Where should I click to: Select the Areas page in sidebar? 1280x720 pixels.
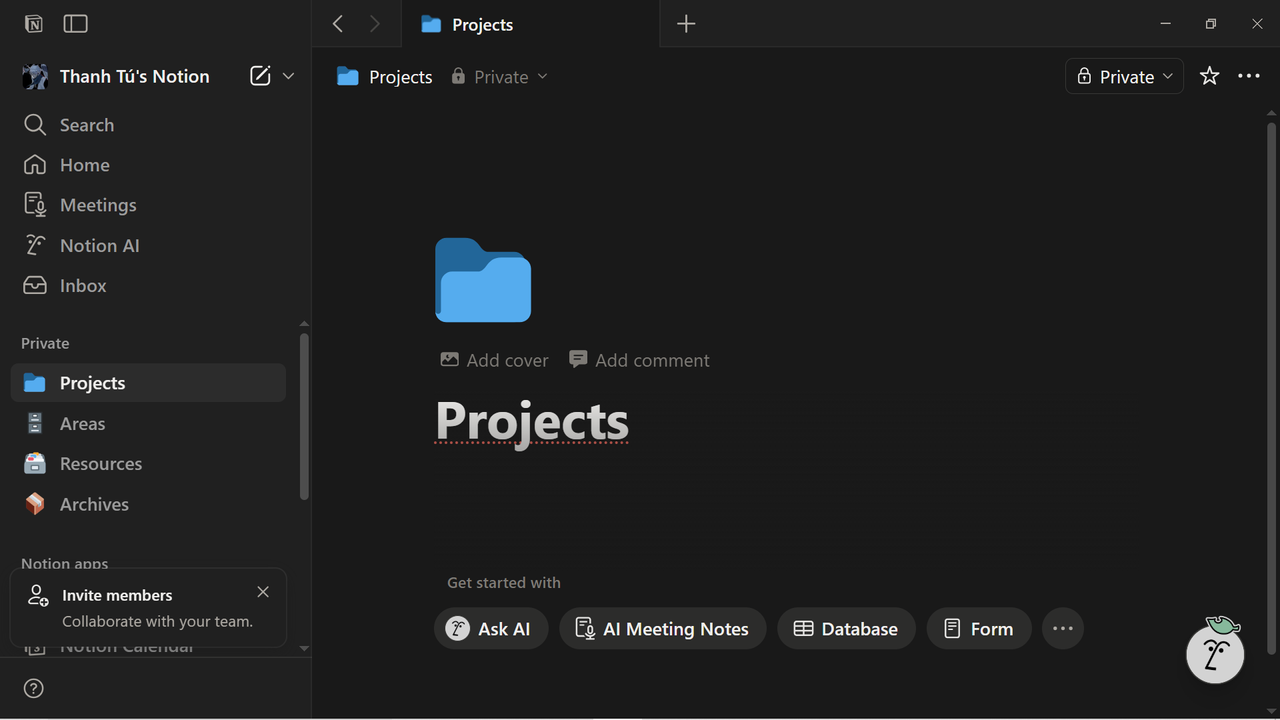[x=82, y=424]
